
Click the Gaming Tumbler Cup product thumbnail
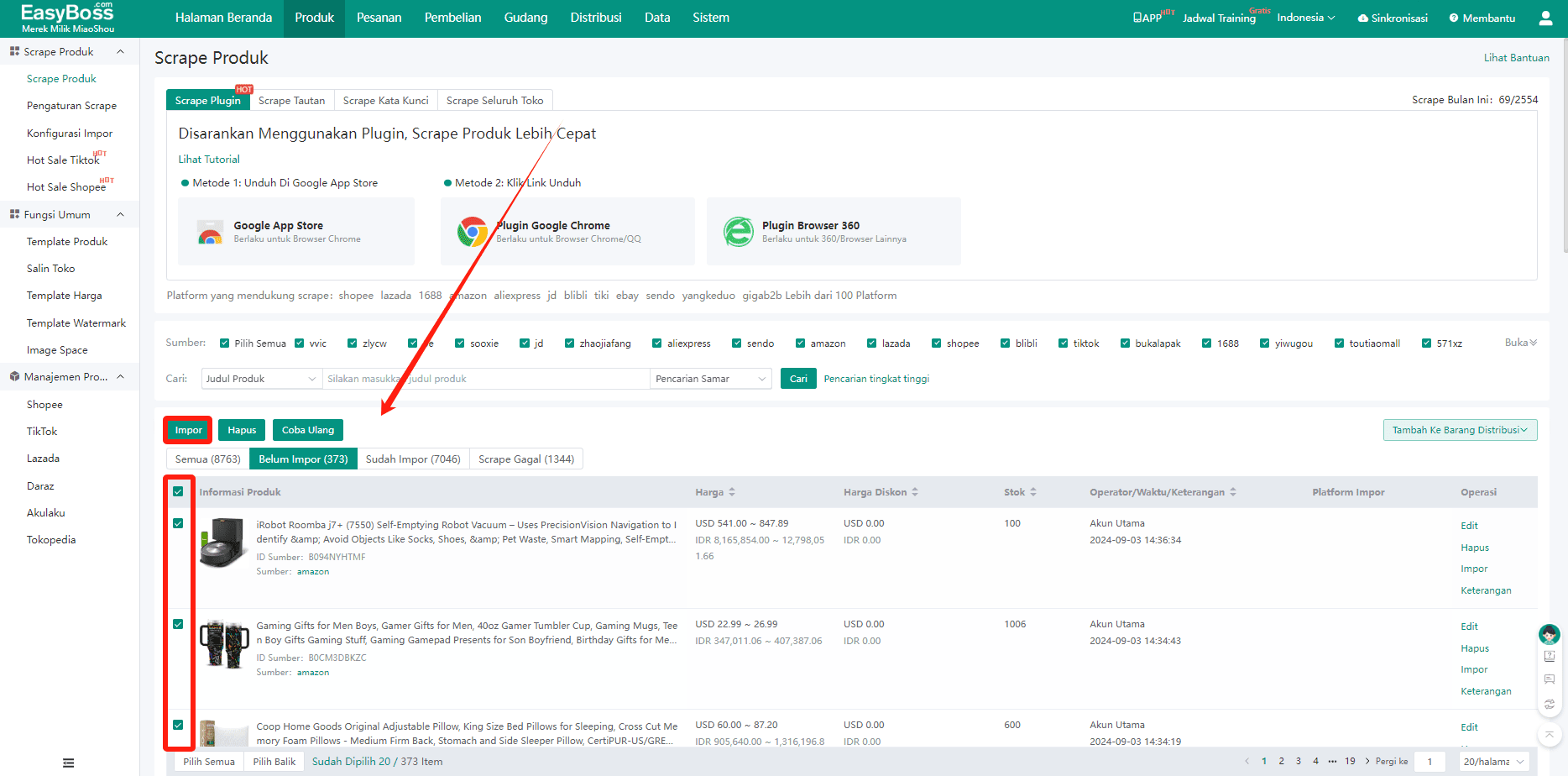click(x=224, y=644)
